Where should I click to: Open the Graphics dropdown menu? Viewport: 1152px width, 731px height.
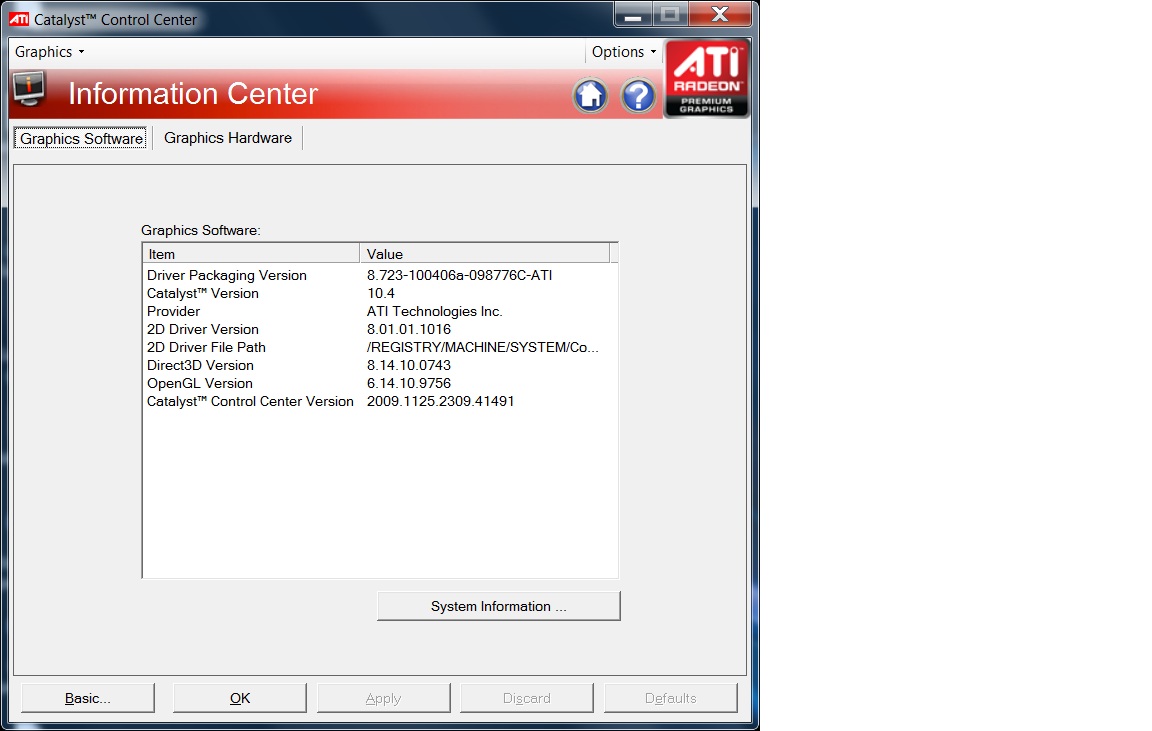point(49,52)
